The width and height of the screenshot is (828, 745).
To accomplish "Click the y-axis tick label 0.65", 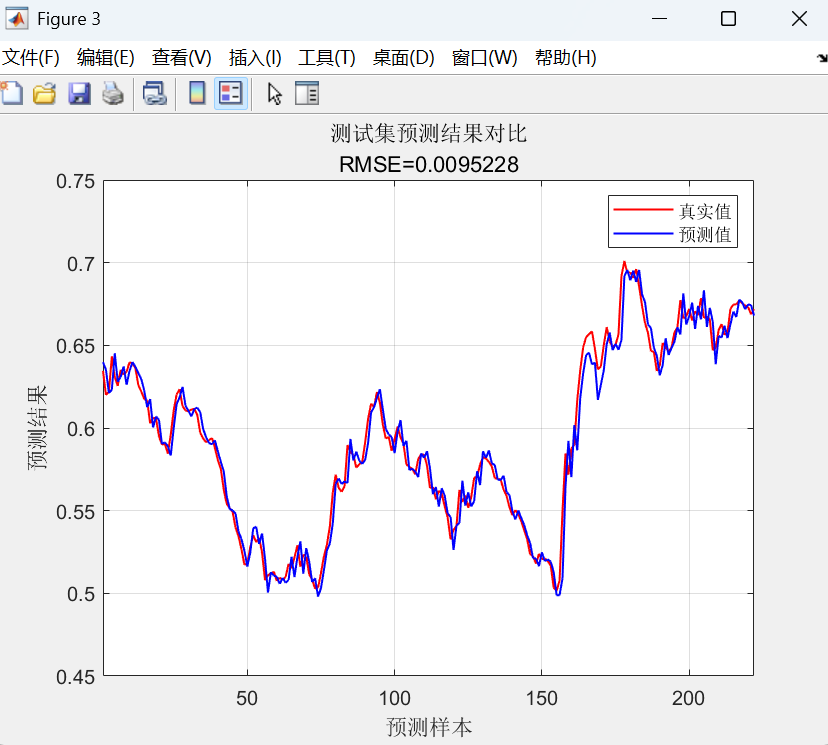I will click(x=76, y=346).
